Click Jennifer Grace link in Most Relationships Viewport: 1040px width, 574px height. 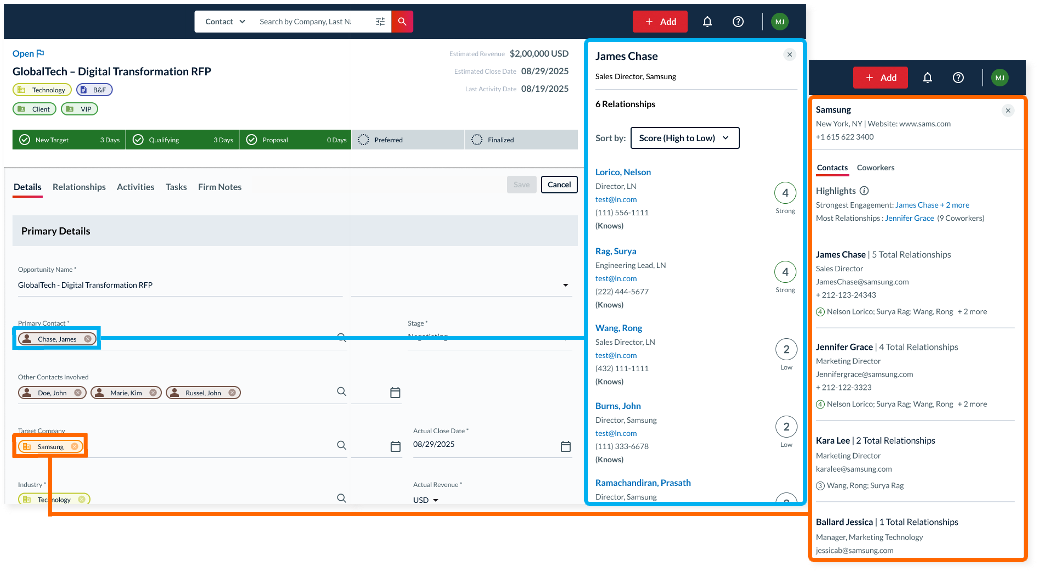909,218
